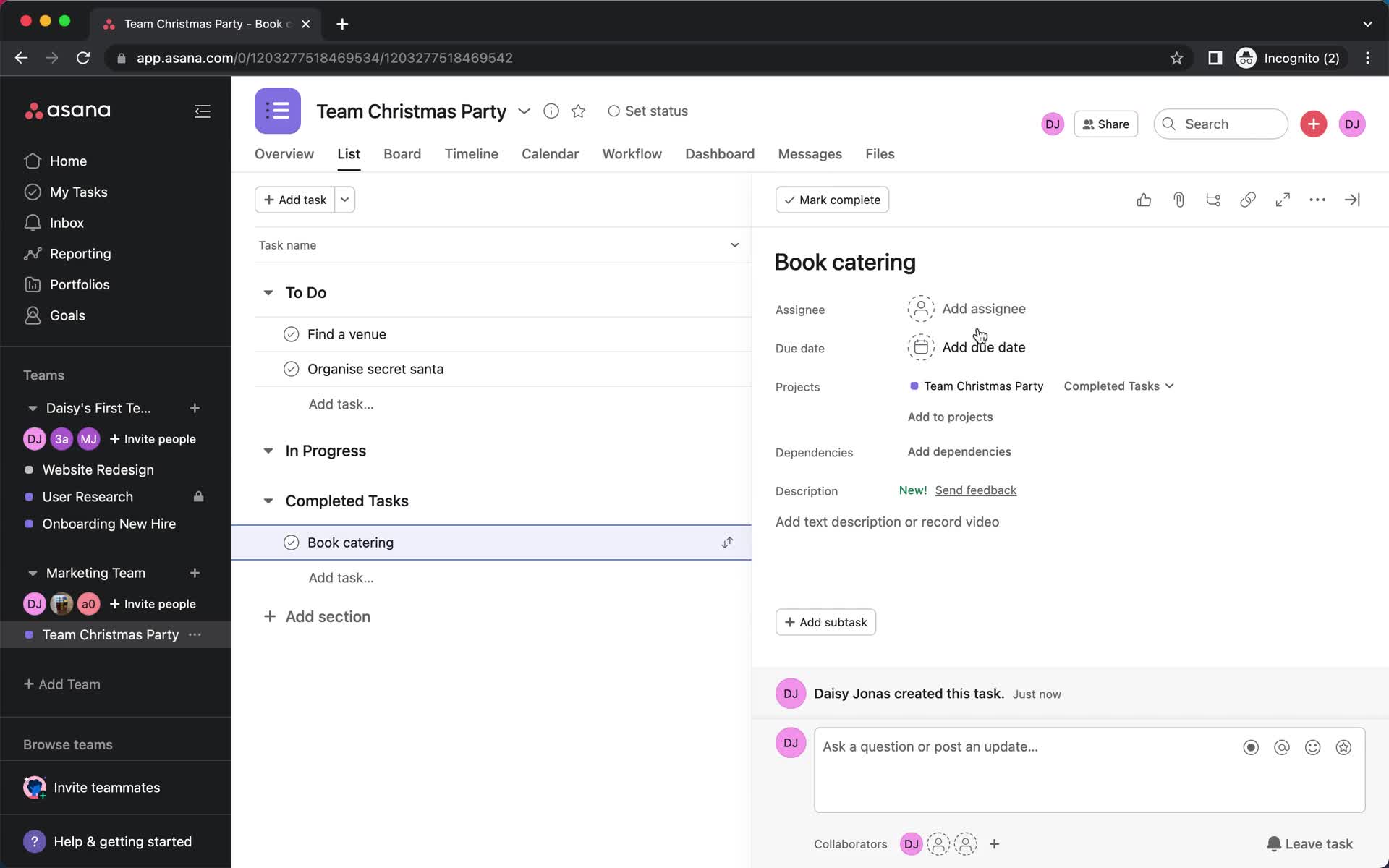The height and width of the screenshot is (868, 1389).
Task: Toggle completion of Organise secret santa
Action: coord(291,368)
